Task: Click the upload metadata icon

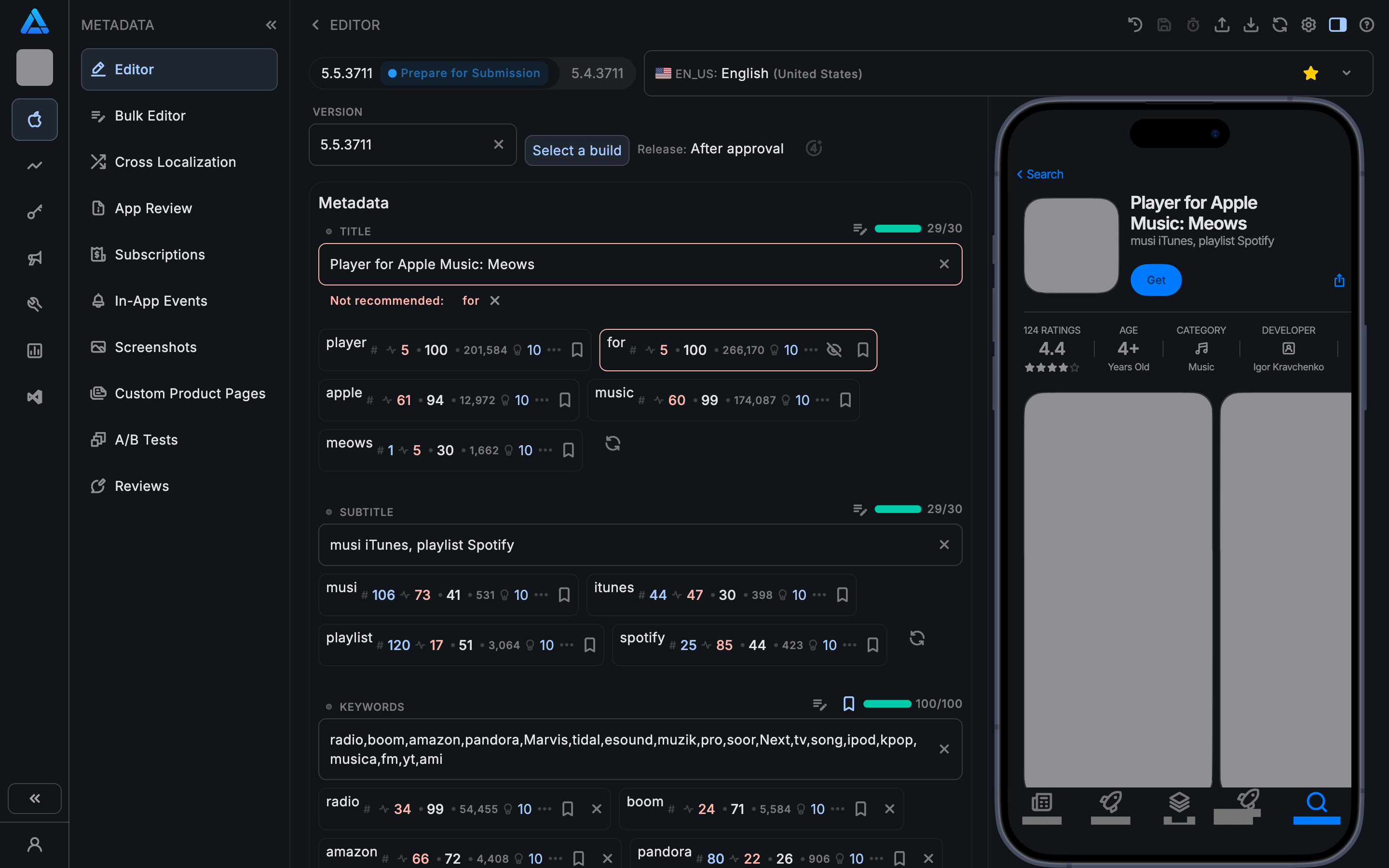Action: tap(1221, 25)
